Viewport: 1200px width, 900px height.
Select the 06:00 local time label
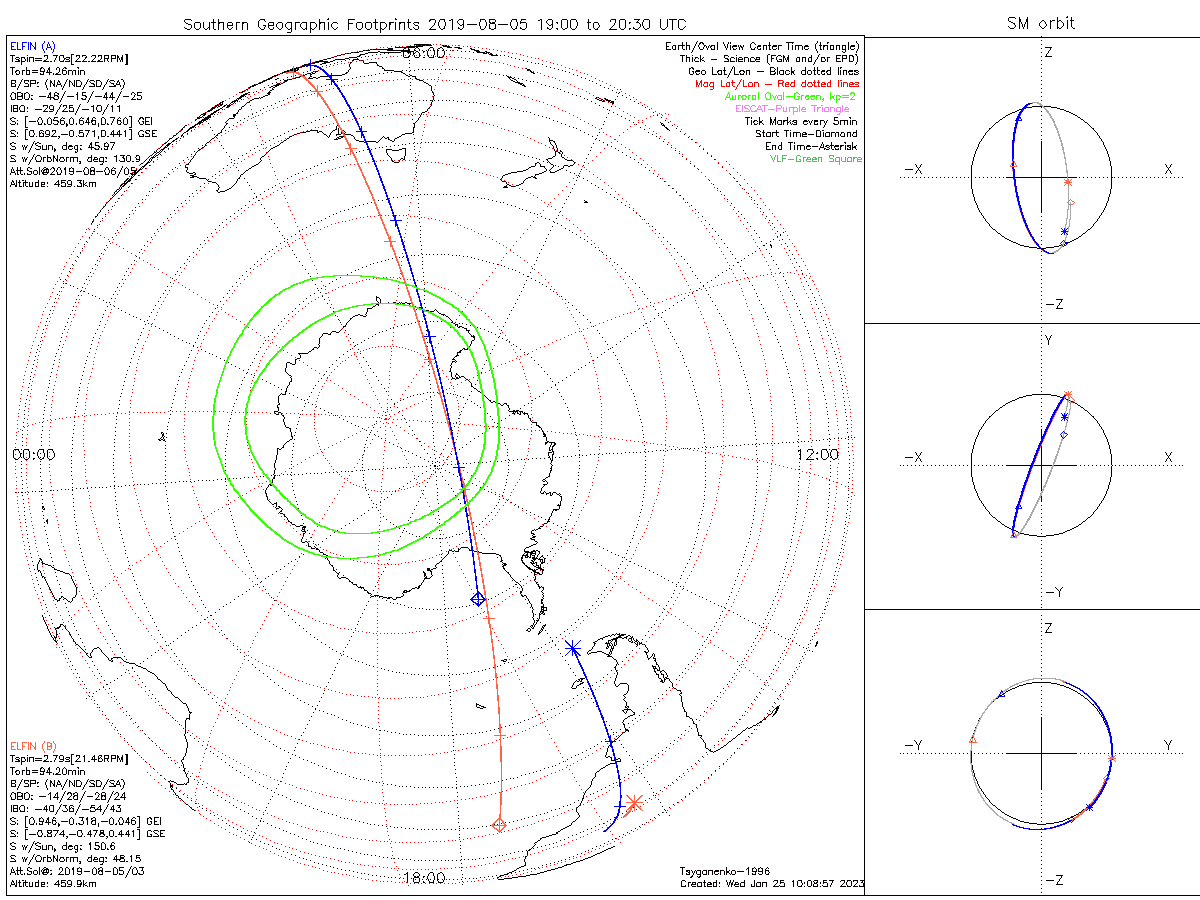pyautogui.click(x=423, y=53)
